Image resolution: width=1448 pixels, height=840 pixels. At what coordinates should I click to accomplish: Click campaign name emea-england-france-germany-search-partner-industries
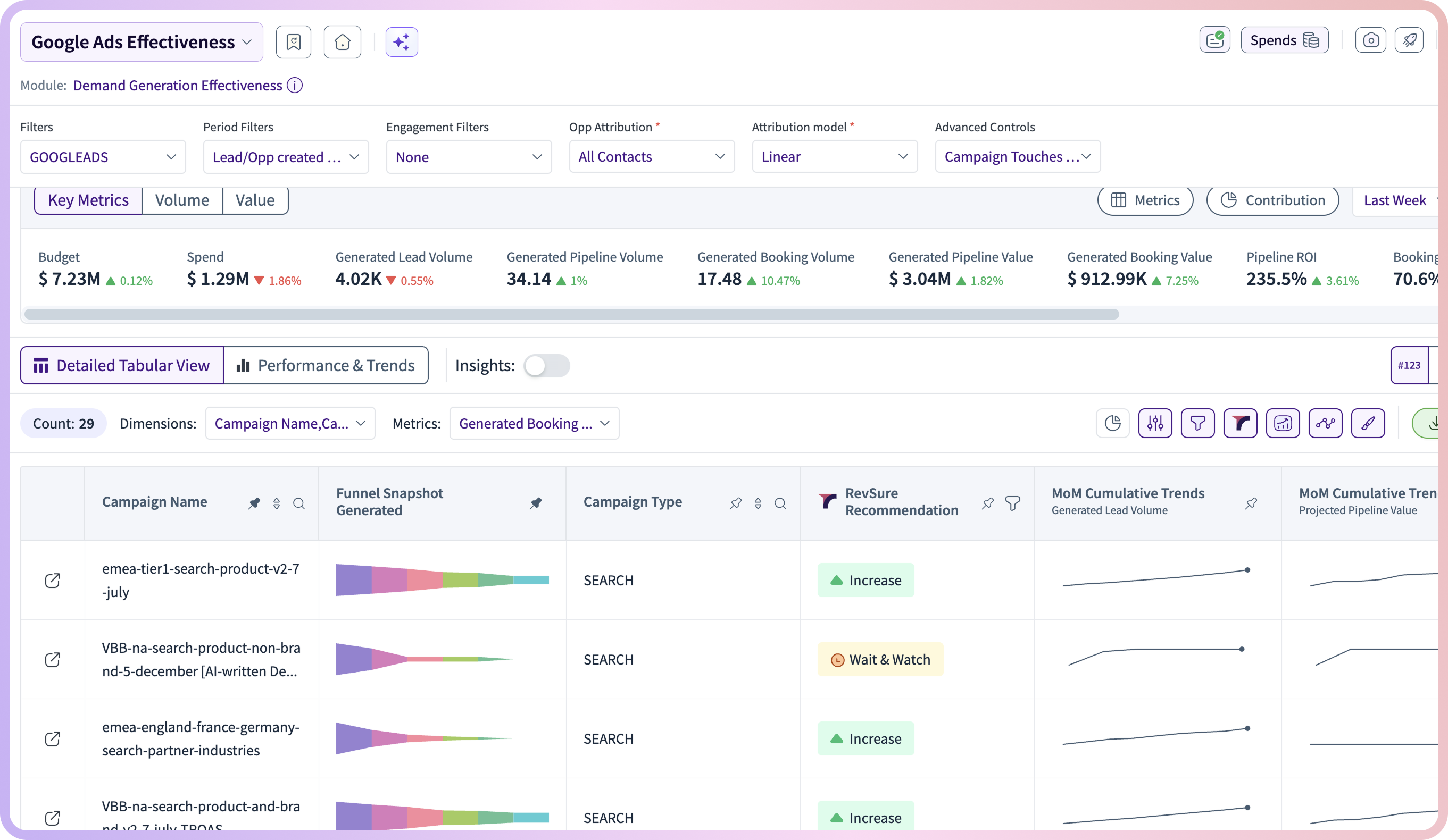pyautogui.click(x=201, y=738)
